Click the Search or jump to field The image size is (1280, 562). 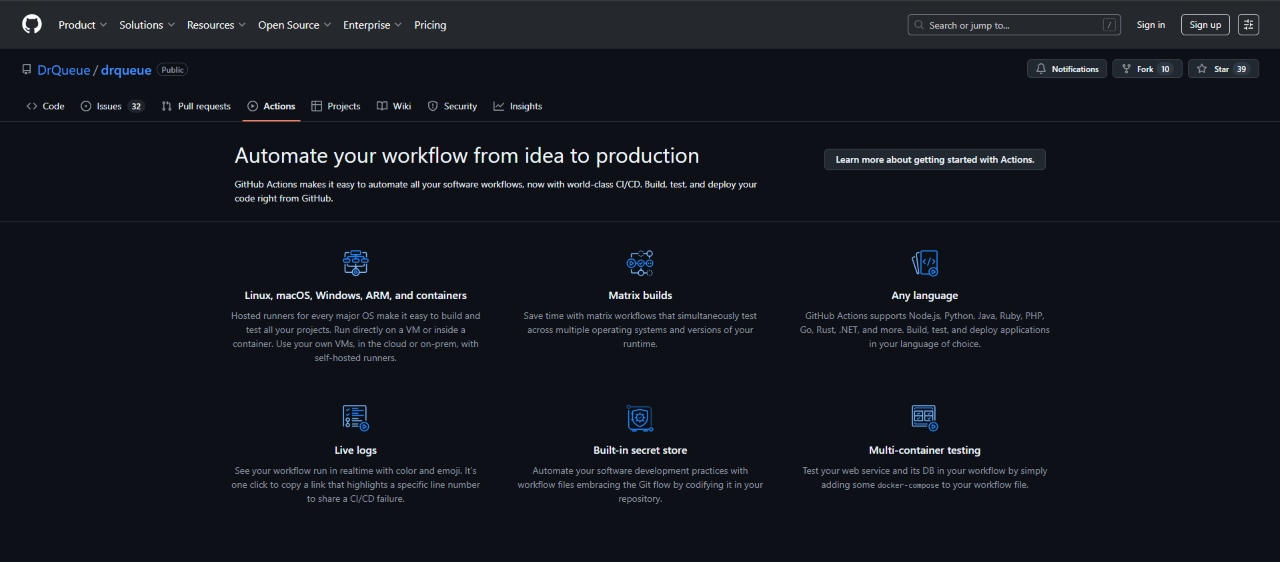pos(1014,25)
